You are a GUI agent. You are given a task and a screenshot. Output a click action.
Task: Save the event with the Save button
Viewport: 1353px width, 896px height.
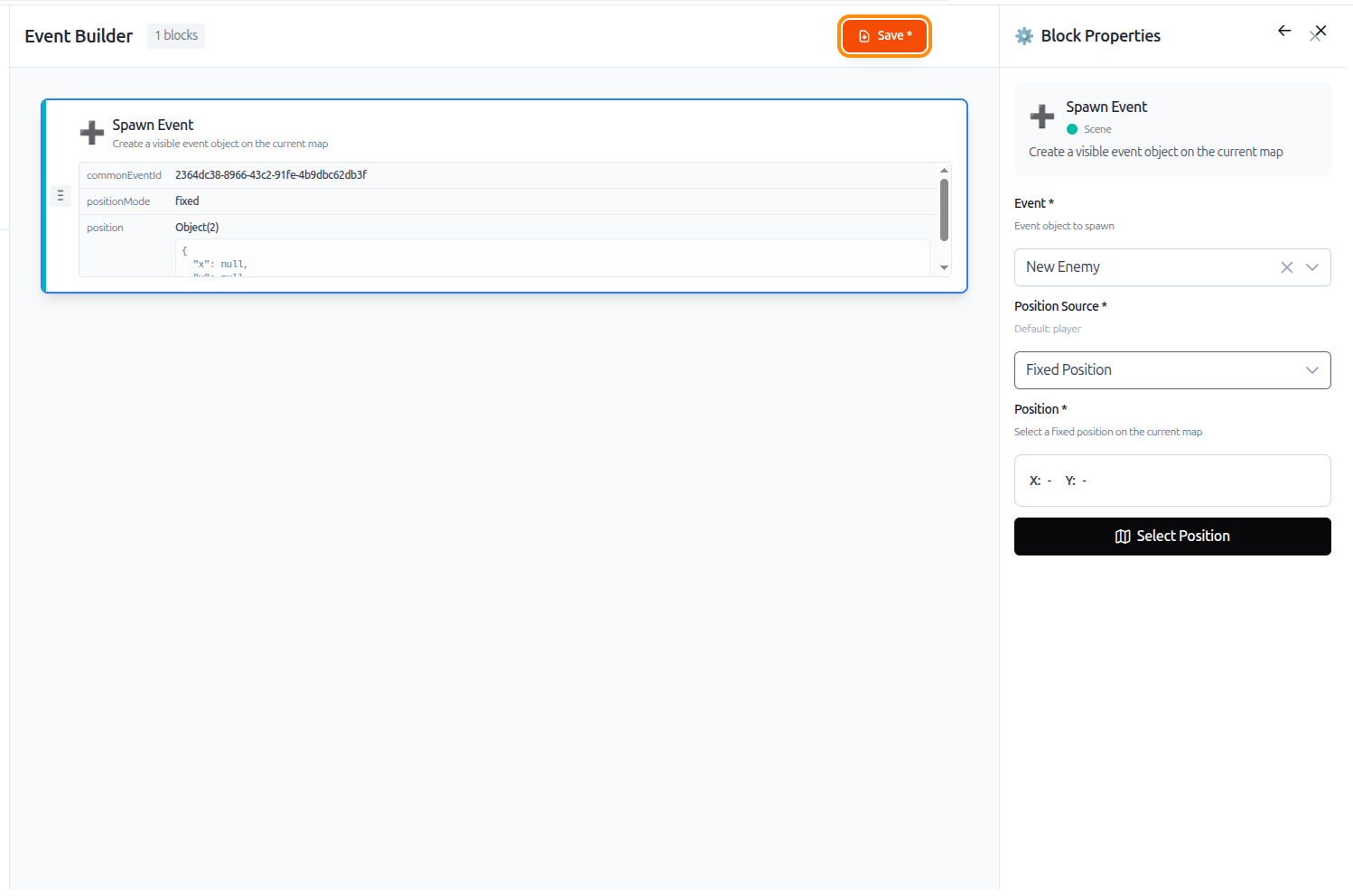[884, 36]
